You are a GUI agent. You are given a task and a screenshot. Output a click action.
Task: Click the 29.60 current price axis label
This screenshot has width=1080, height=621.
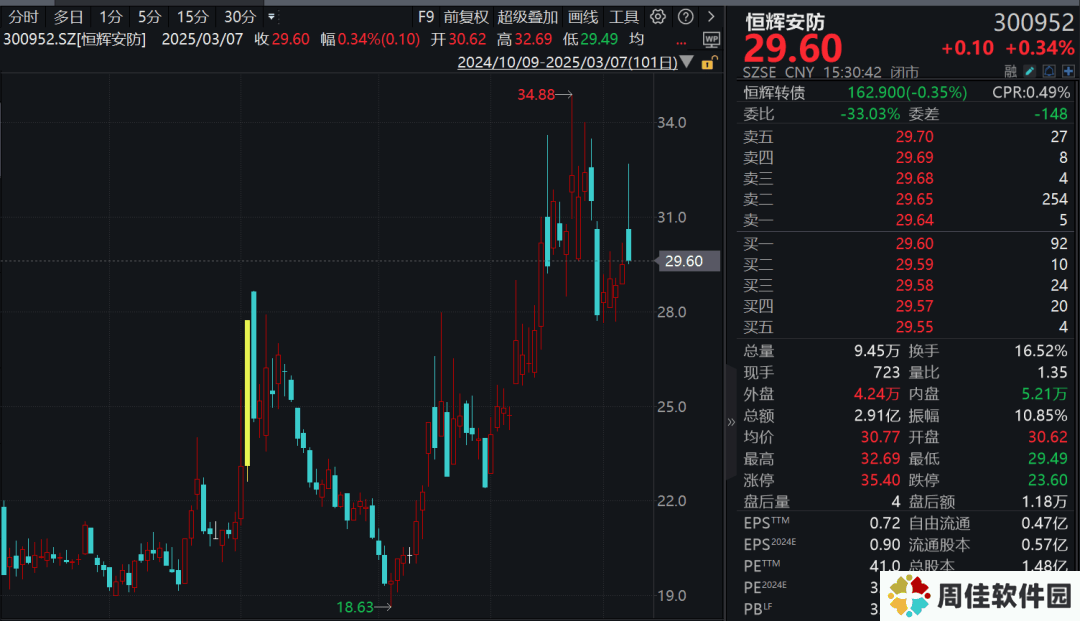pyautogui.click(x=689, y=261)
